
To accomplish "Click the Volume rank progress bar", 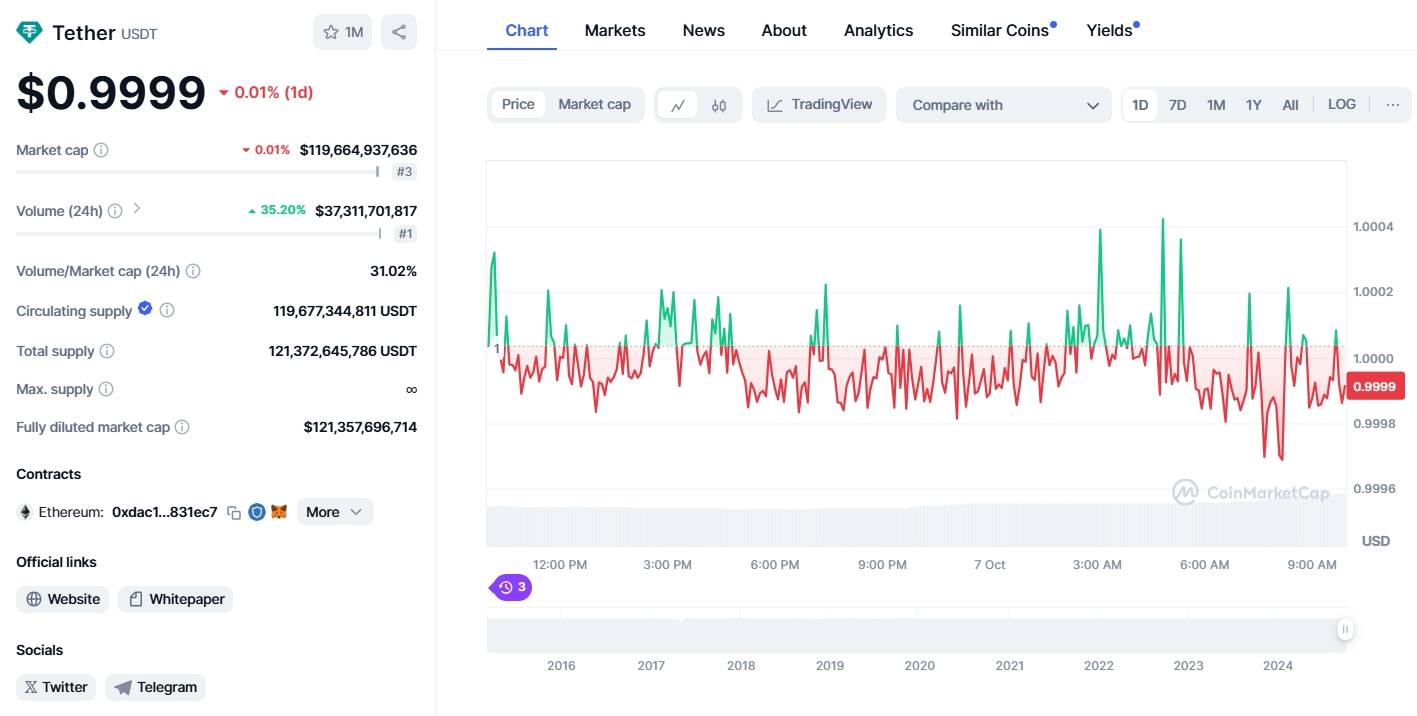I will point(198,234).
